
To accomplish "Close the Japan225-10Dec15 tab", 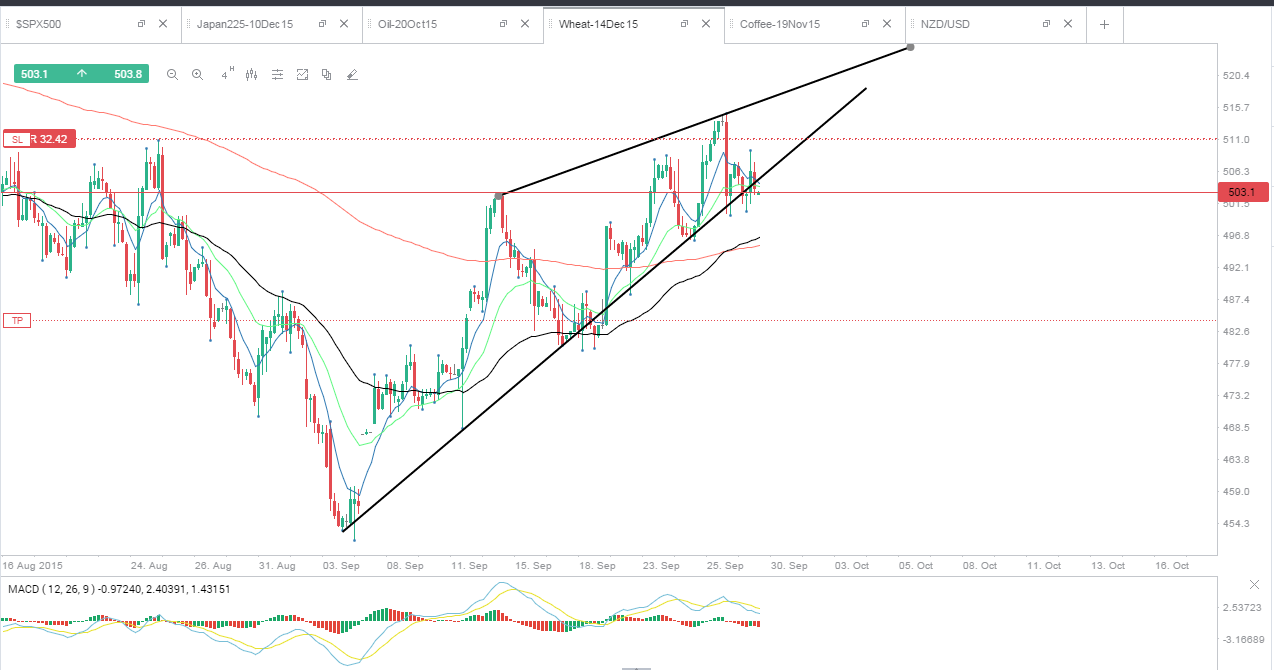I will point(343,24).
